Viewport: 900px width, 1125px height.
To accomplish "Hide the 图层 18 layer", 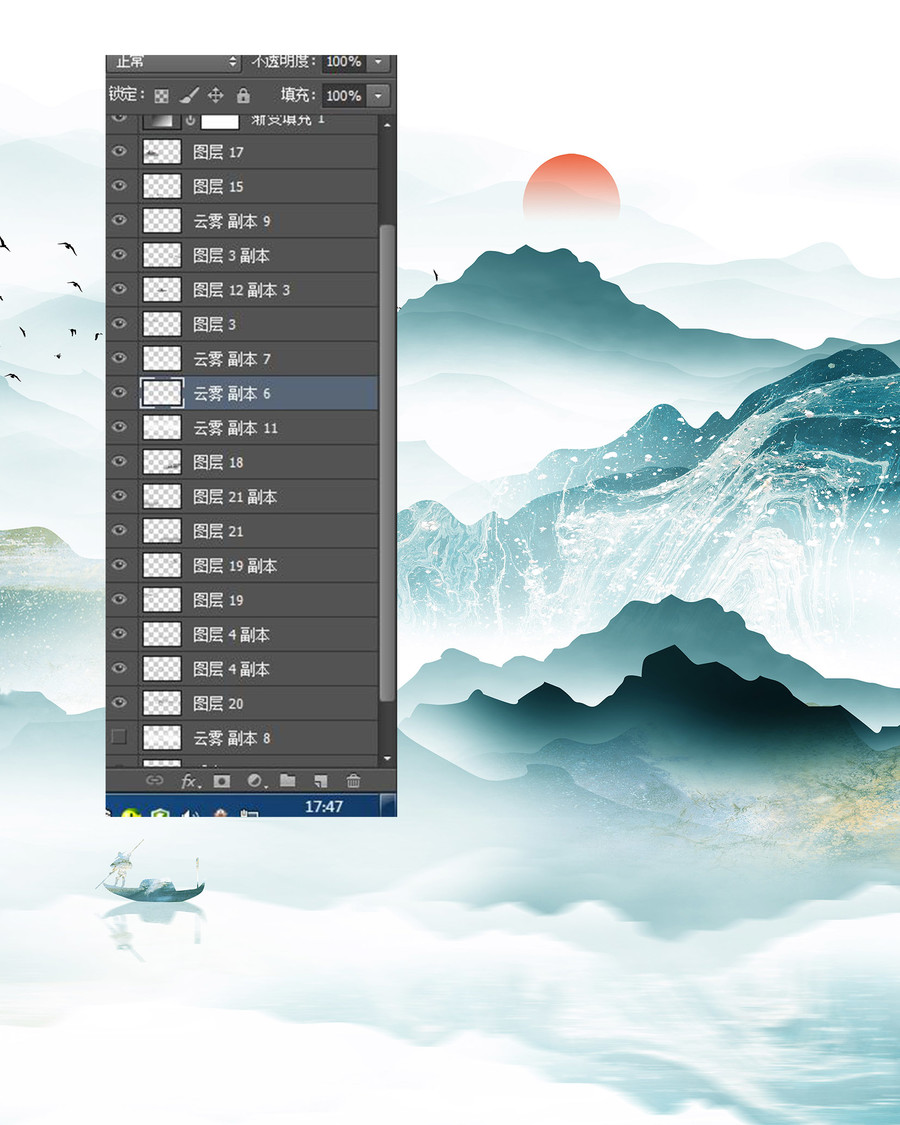I will tap(119, 461).
